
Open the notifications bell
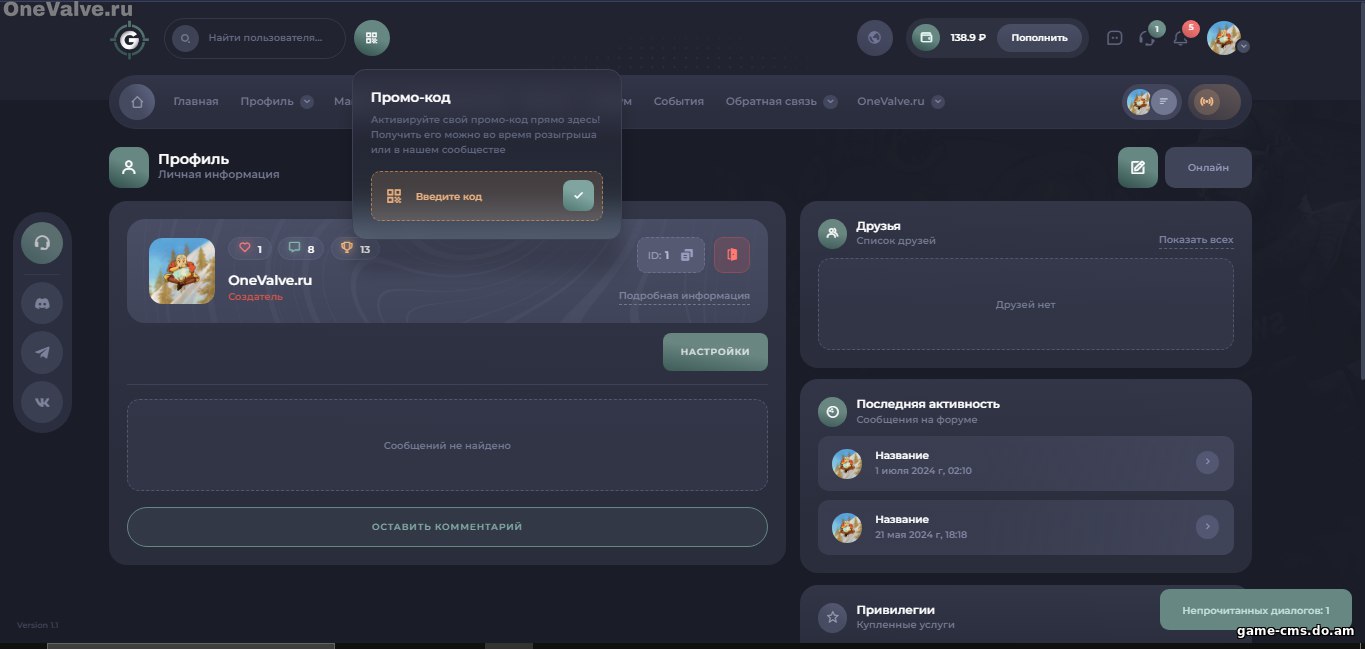coord(1180,39)
